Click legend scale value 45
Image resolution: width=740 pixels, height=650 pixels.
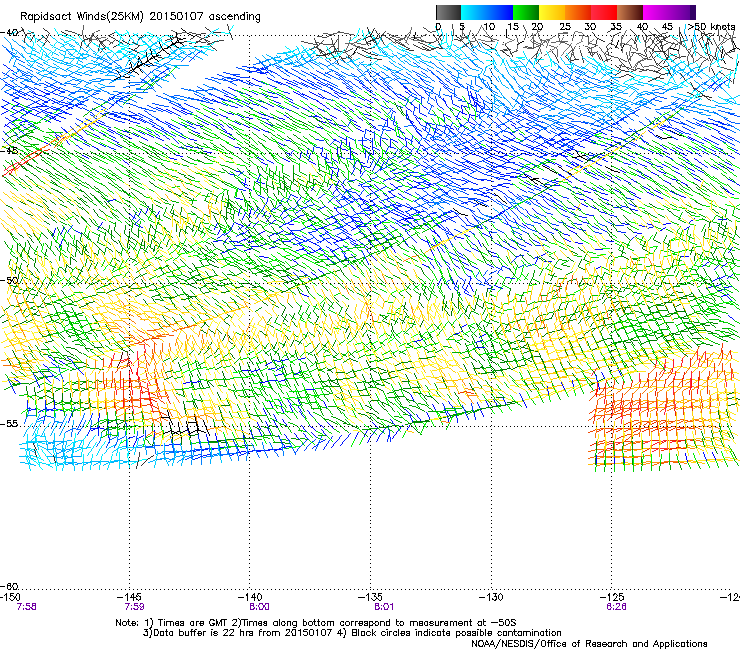click(x=667, y=26)
